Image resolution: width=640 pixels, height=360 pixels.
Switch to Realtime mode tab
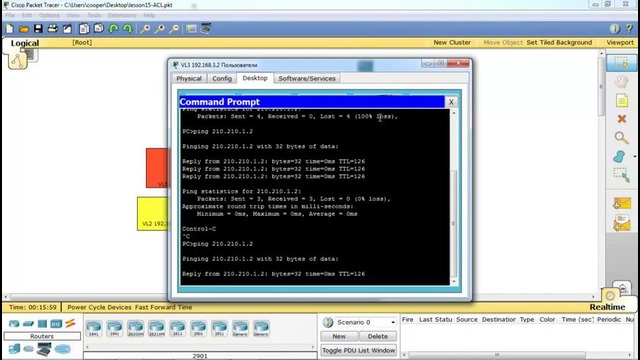point(607,307)
